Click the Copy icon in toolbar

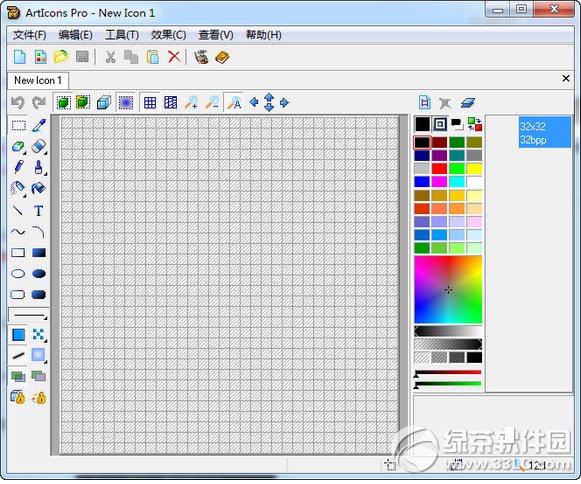click(x=131, y=57)
